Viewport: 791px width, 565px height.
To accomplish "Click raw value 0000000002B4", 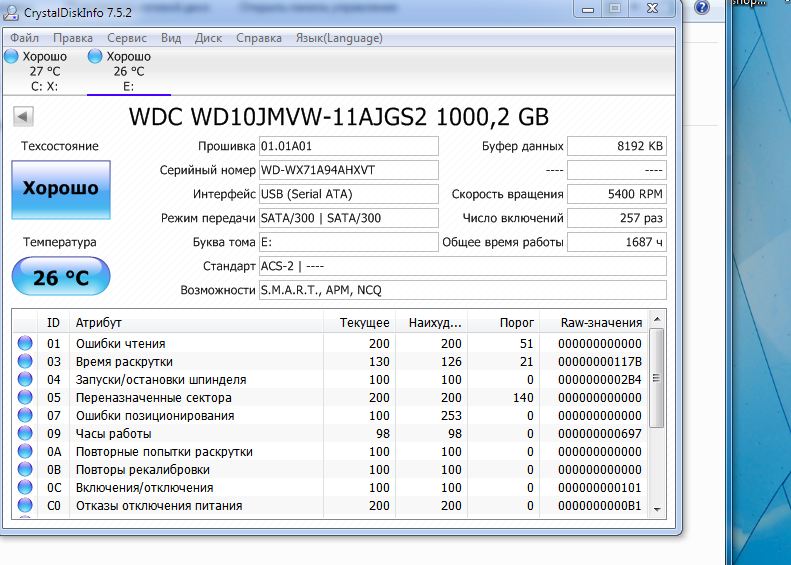I will click(x=600, y=380).
